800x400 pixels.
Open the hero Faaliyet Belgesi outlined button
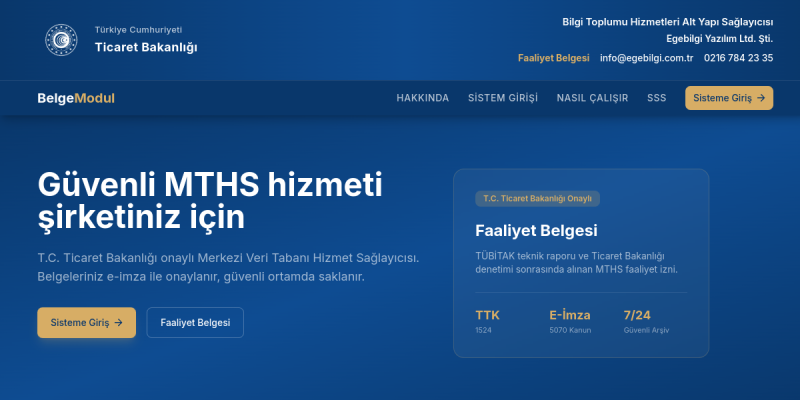click(x=195, y=322)
